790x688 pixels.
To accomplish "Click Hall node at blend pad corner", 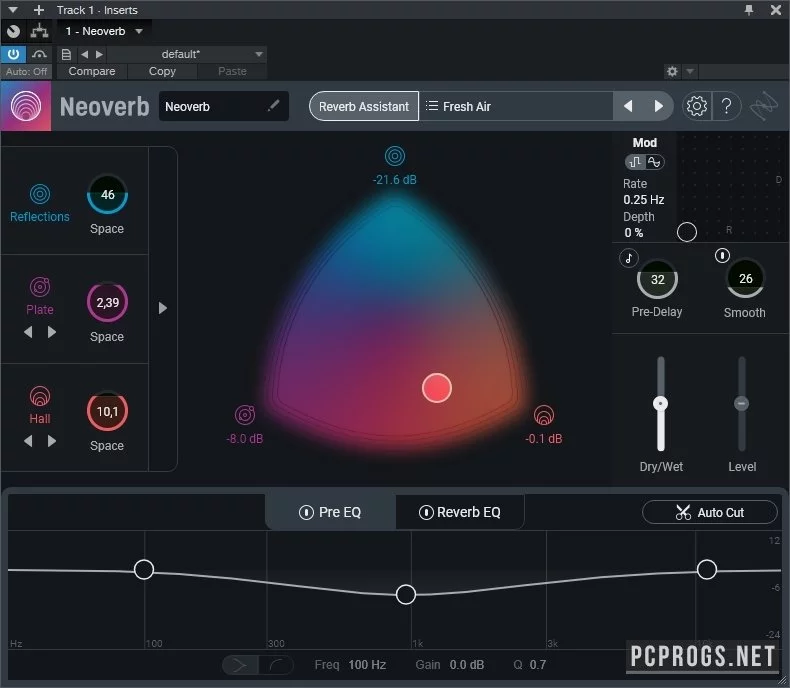I will [x=544, y=415].
